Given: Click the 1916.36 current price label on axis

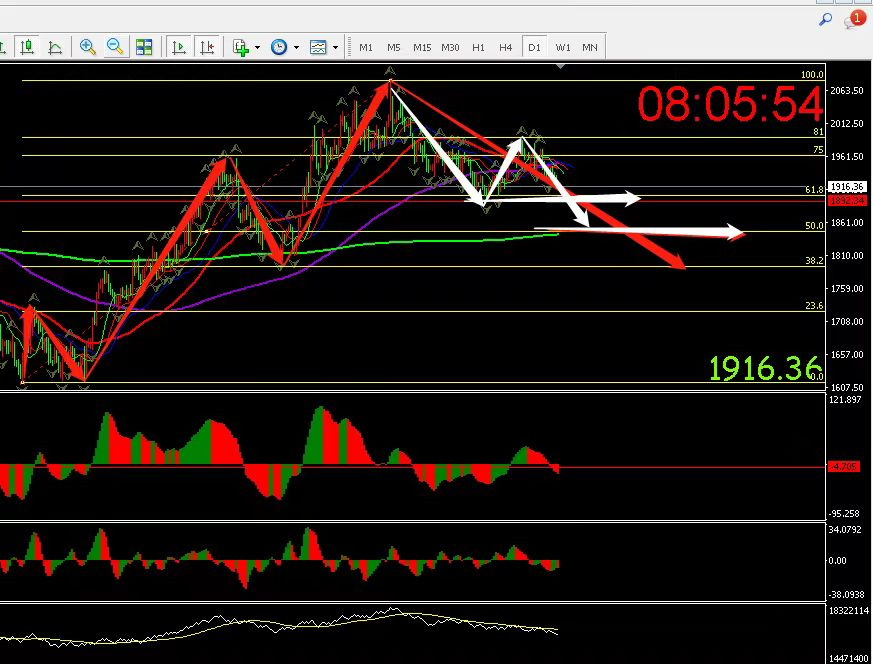Looking at the screenshot, I should (846, 187).
